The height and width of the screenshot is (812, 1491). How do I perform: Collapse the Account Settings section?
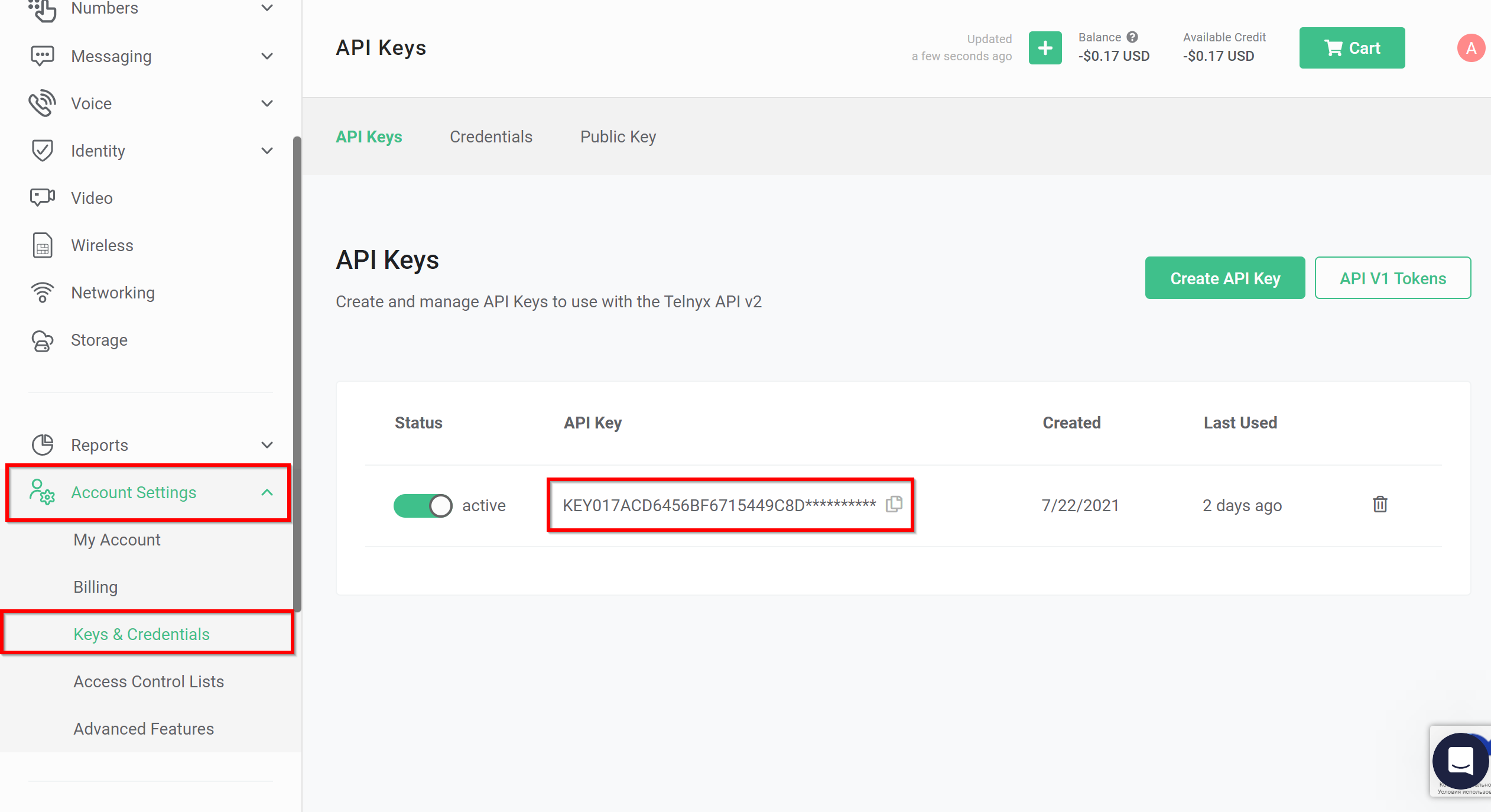tap(267, 492)
